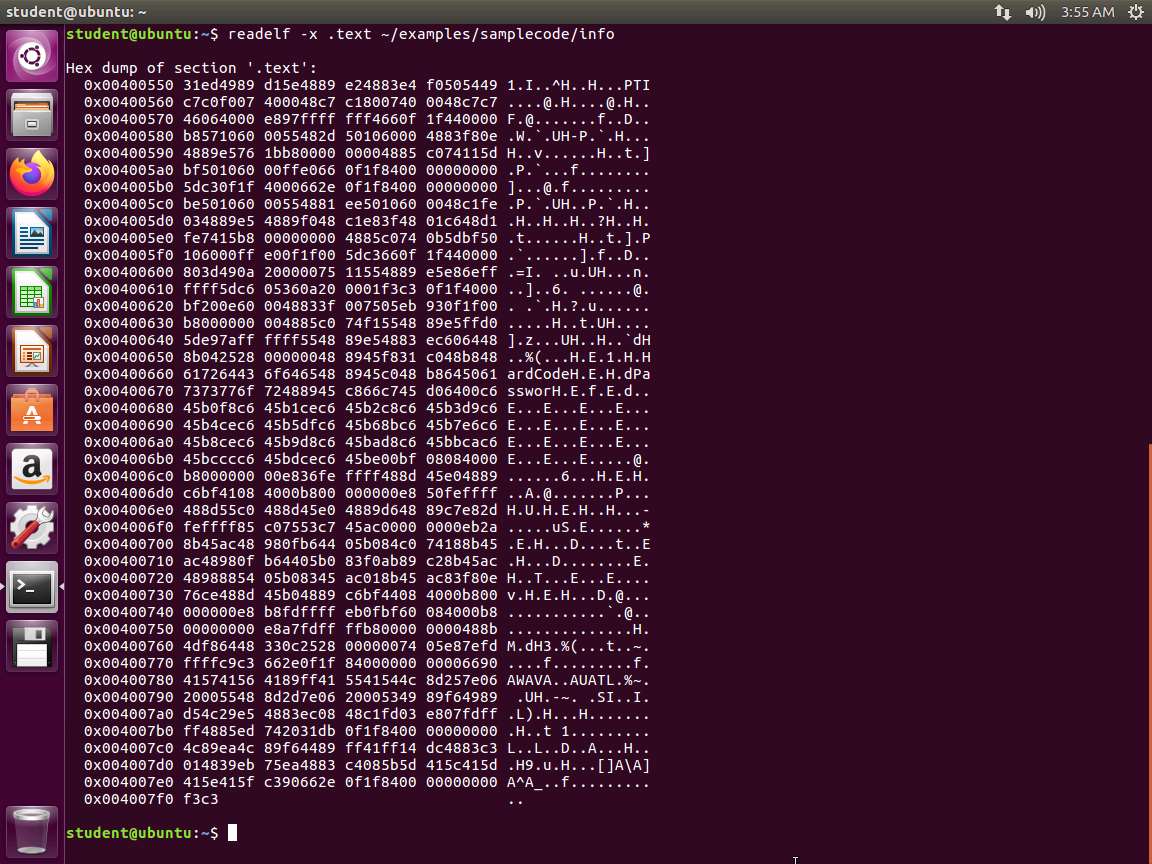
Task: Open the 3:55 AM clock menu
Action: coord(1087,12)
